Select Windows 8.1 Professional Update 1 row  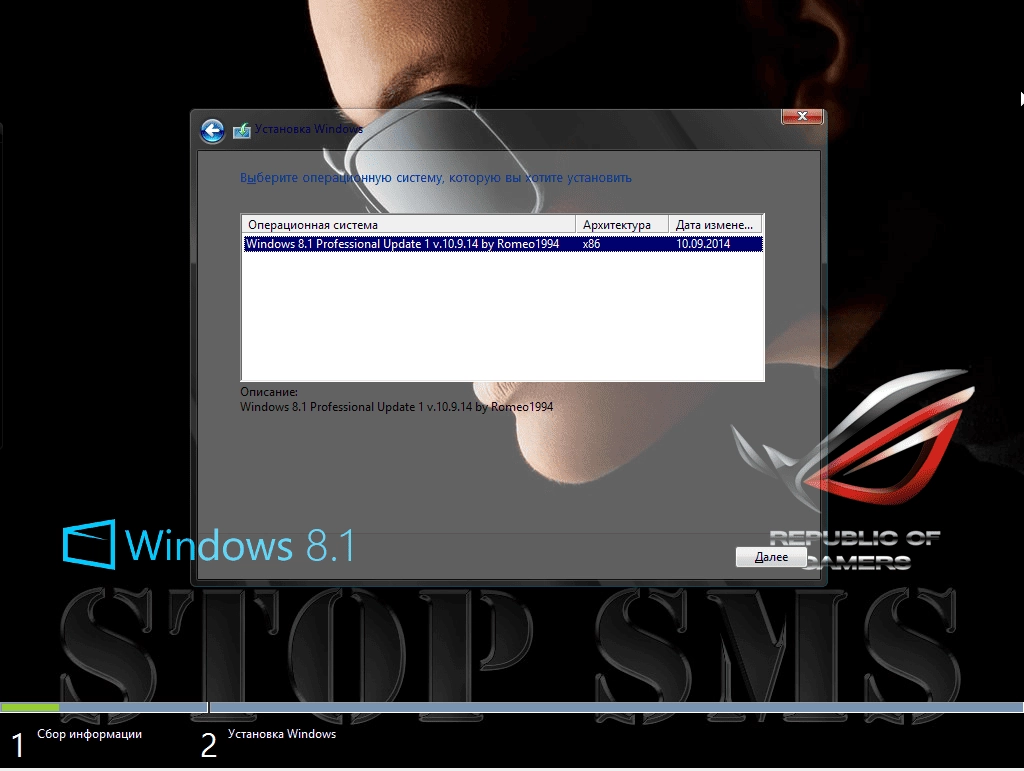[502, 244]
